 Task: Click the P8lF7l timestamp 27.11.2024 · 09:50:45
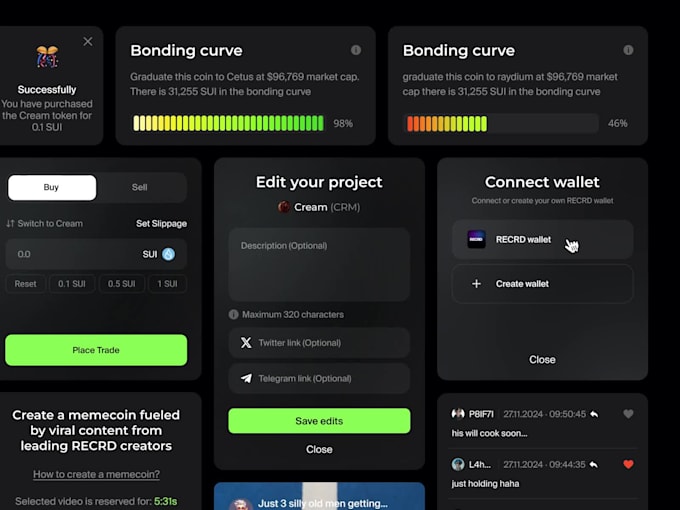(544, 414)
